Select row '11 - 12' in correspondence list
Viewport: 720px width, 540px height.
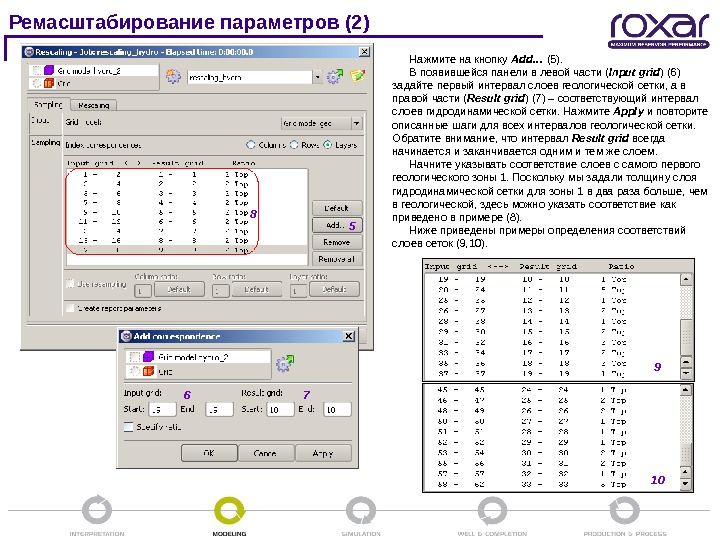[x=187, y=221]
